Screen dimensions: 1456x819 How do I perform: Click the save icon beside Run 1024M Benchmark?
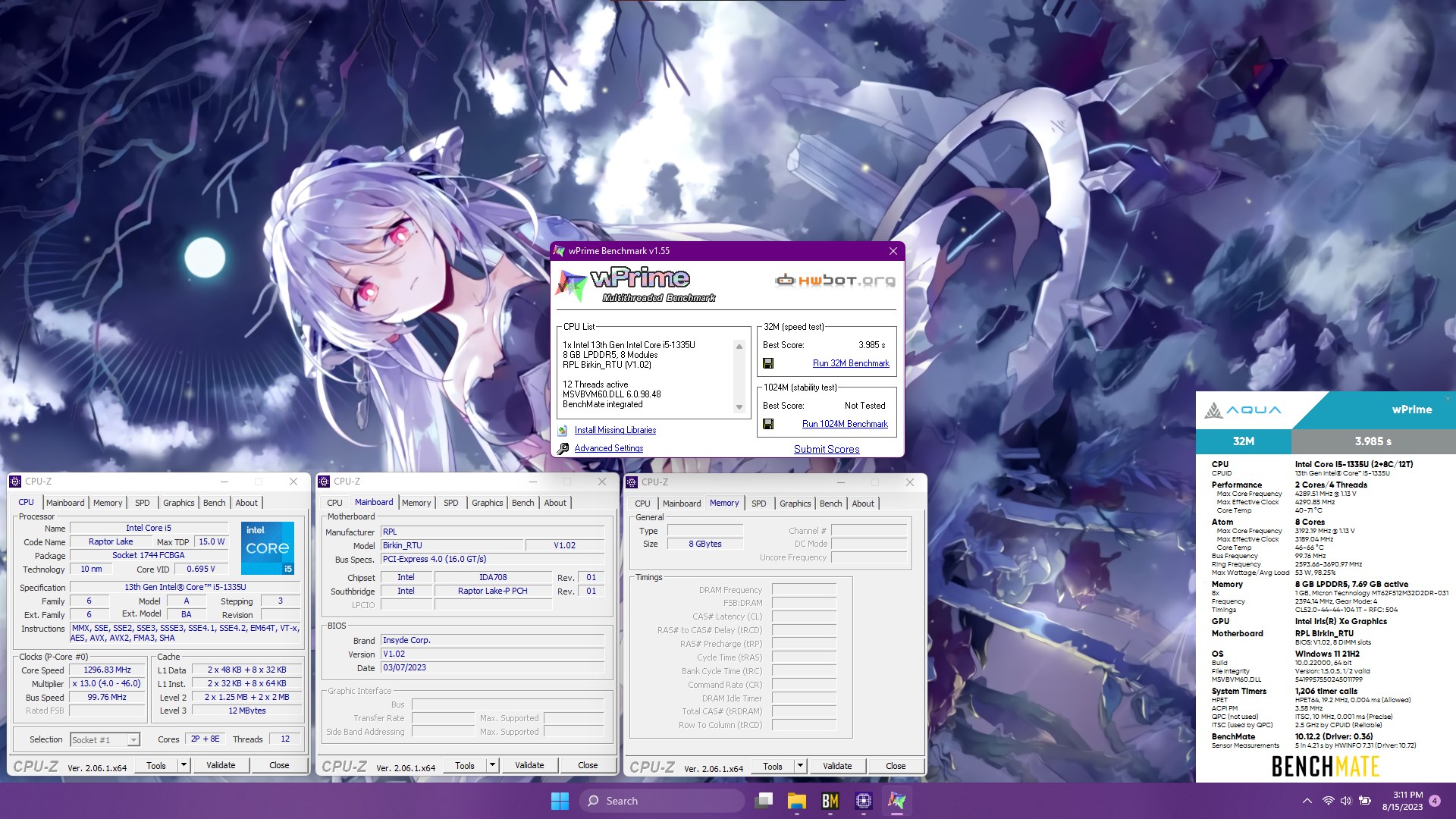coord(768,424)
